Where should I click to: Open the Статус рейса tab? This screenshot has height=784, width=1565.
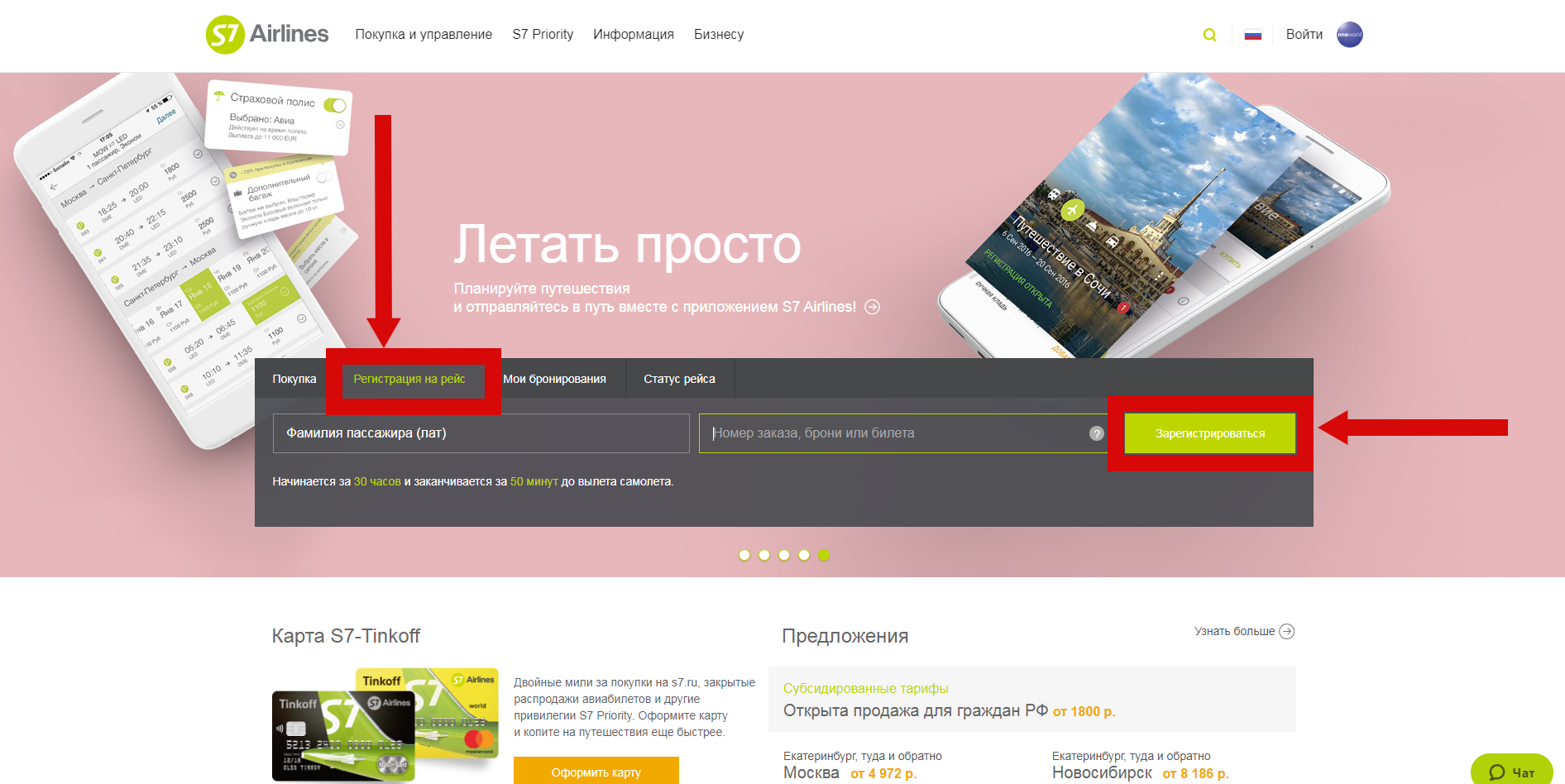click(680, 379)
